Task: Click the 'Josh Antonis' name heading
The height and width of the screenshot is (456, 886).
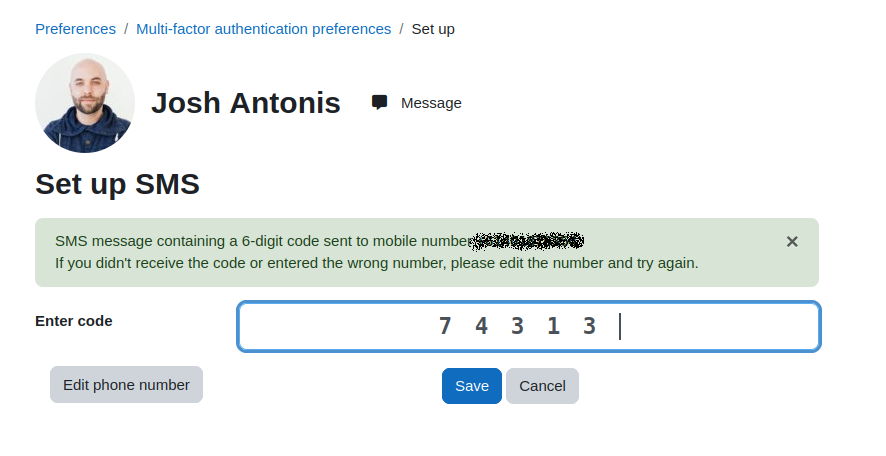Action: (246, 103)
